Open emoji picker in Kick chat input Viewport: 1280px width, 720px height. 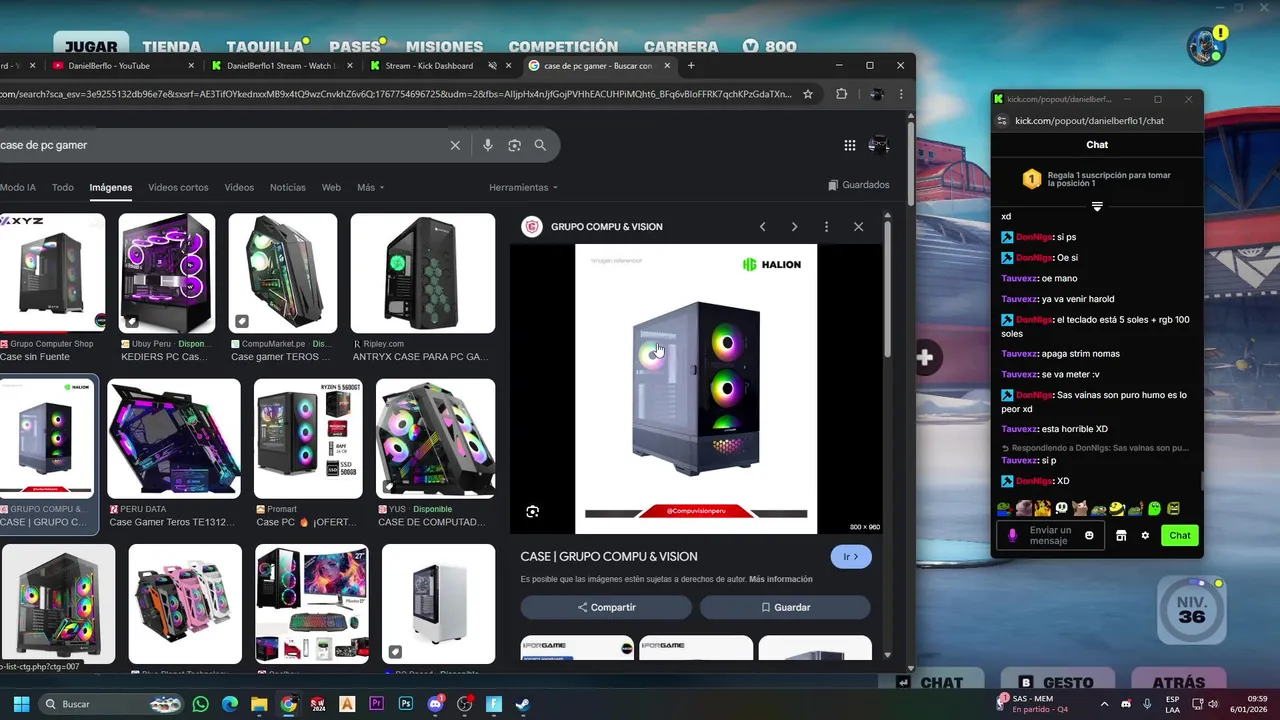pyautogui.click(x=1089, y=536)
